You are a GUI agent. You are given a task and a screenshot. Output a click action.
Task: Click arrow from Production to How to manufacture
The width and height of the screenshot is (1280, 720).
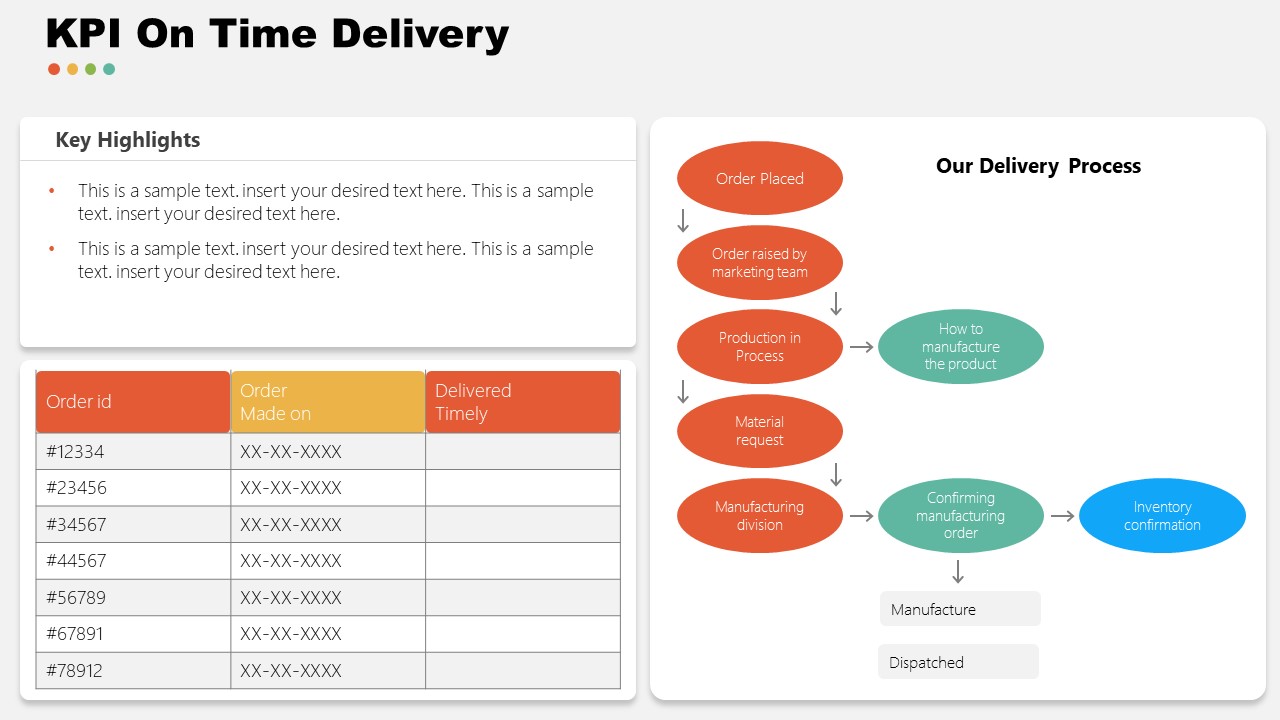click(861, 347)
